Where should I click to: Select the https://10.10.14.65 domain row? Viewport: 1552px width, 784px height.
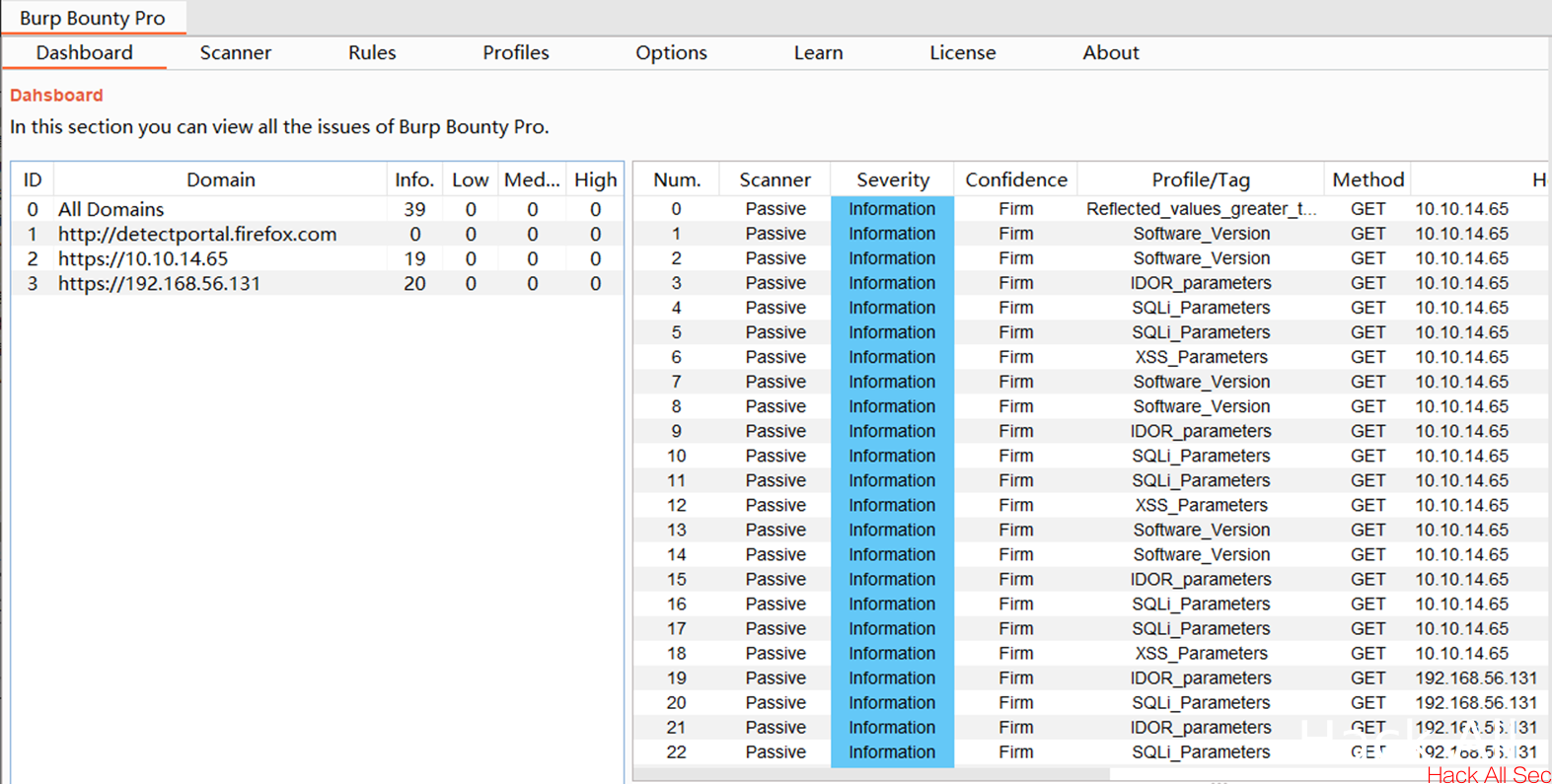click(318, 258)
